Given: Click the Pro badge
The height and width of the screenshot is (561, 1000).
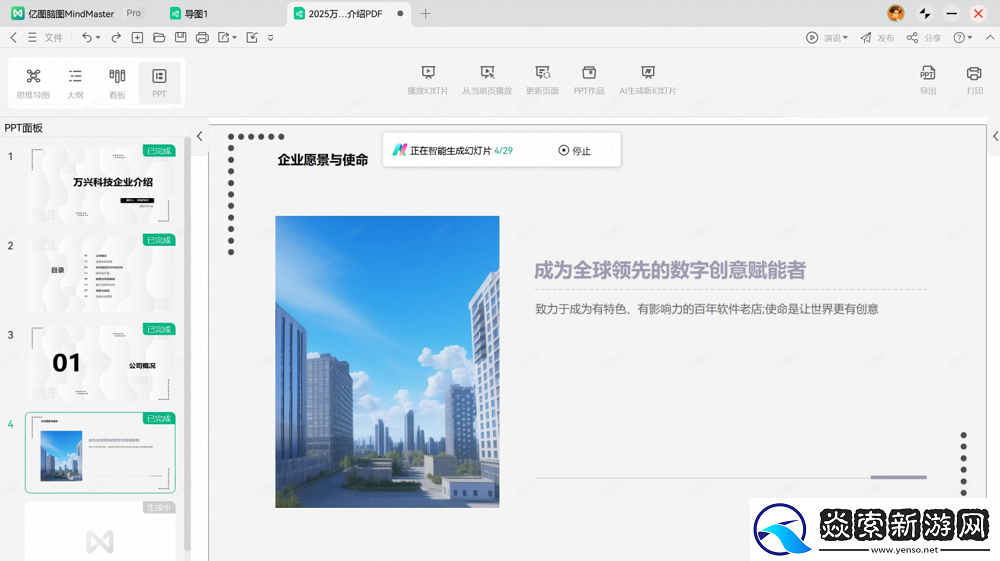Looking at the screenshot, I should pos(133,13).
